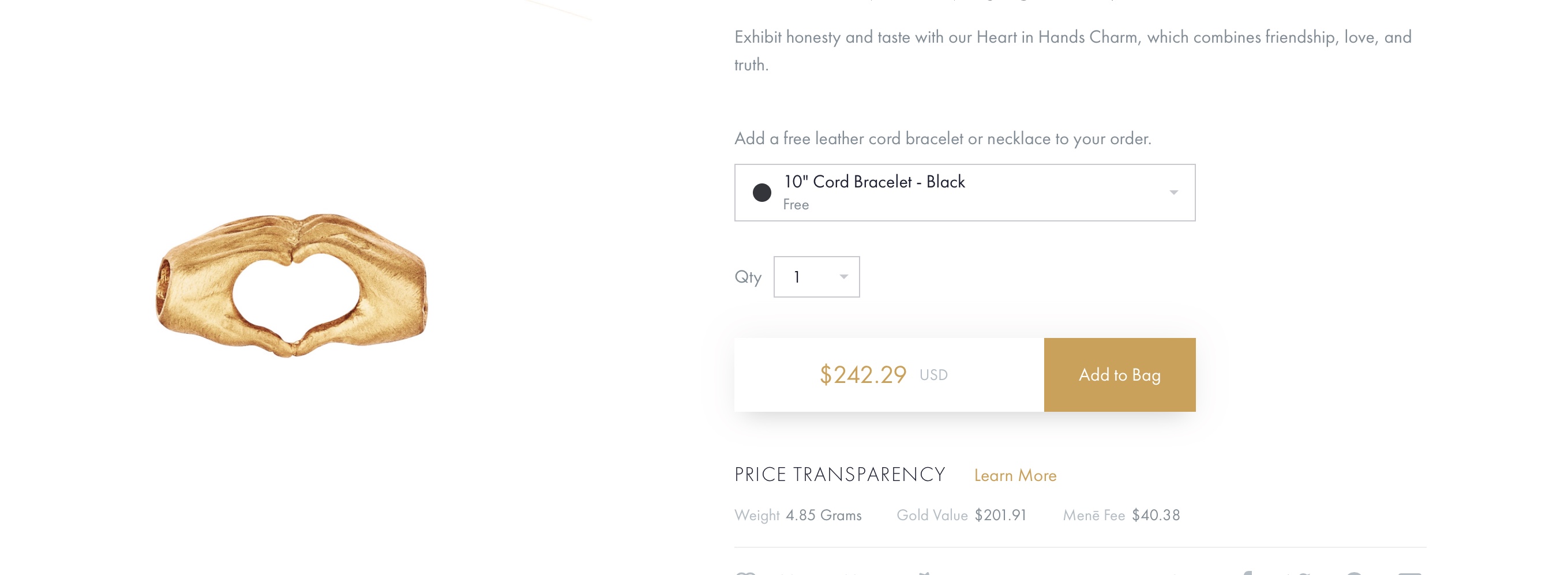
Task: Click the PRICE TRANSPARENCY heading
Action: pos(839,475)
